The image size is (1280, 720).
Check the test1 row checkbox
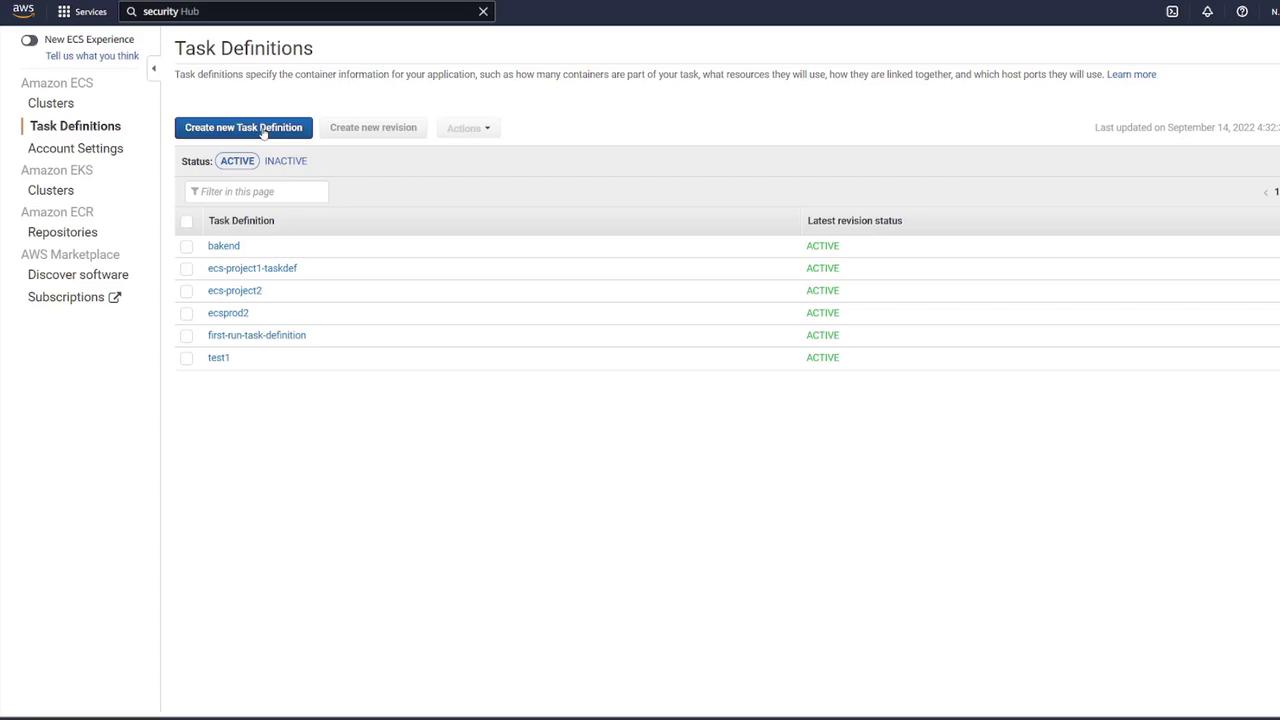pyautogui.click(x=187, y=358)
